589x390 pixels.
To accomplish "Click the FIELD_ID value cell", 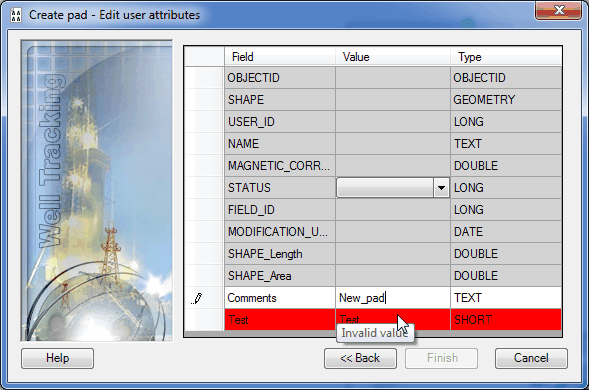I will coord(393,210).
